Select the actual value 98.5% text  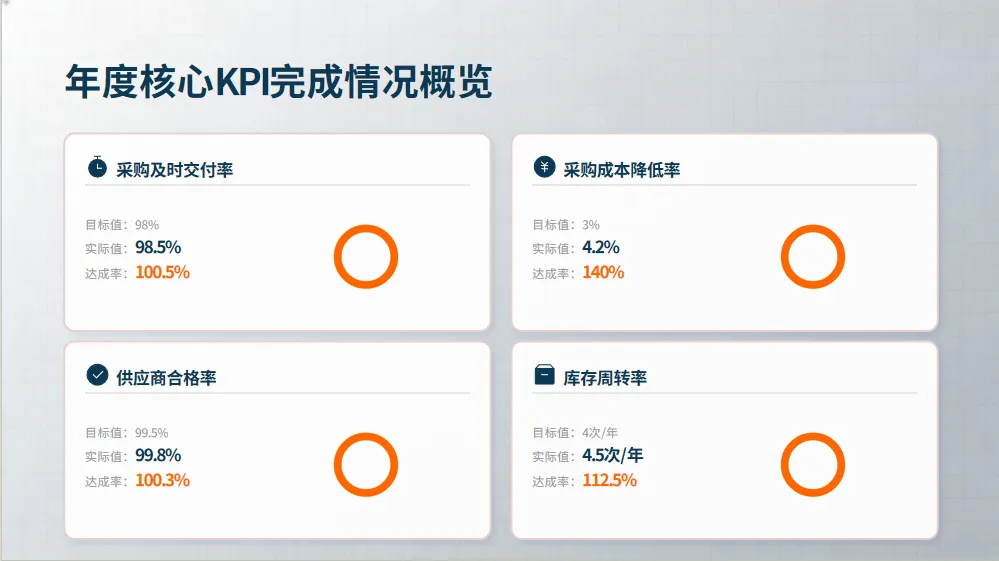click(x=158, y=247)
